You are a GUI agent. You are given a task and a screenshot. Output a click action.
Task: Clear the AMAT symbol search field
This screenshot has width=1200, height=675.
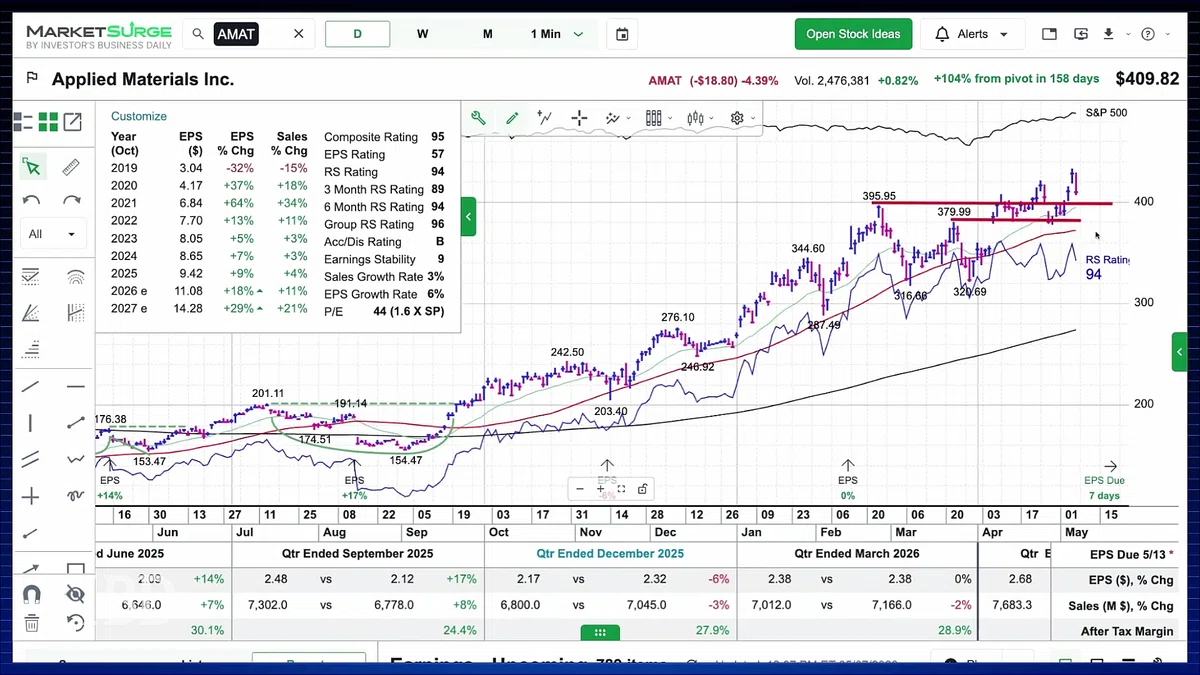point(298,34)
